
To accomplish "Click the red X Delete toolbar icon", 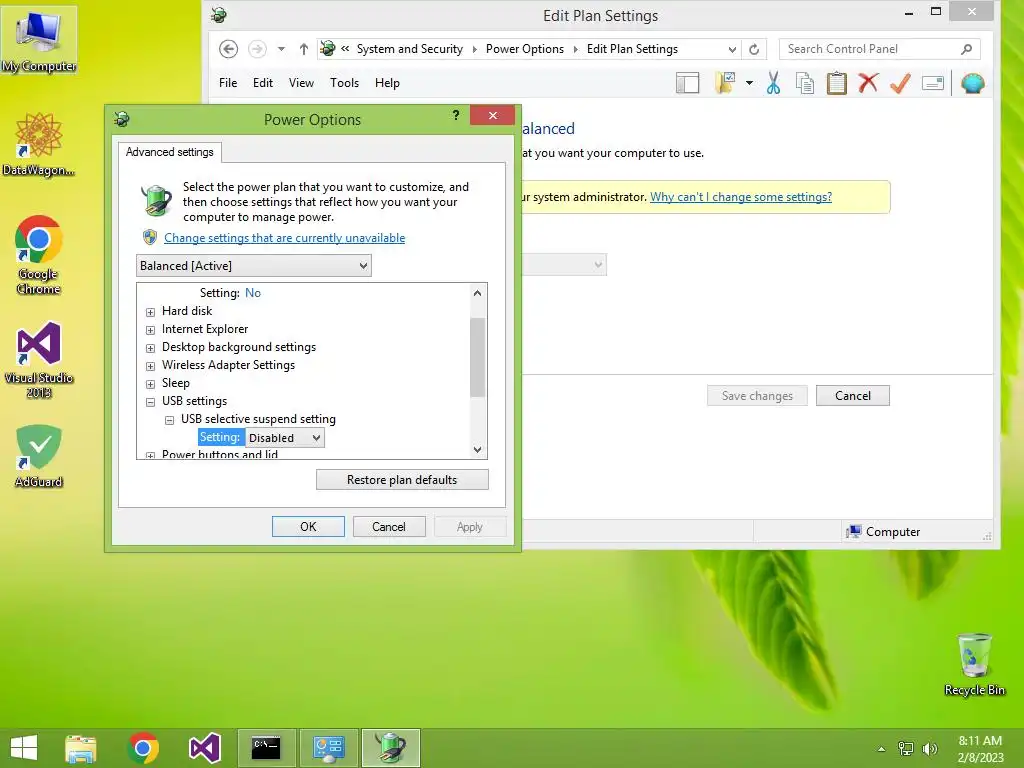I will click(868, 83).
